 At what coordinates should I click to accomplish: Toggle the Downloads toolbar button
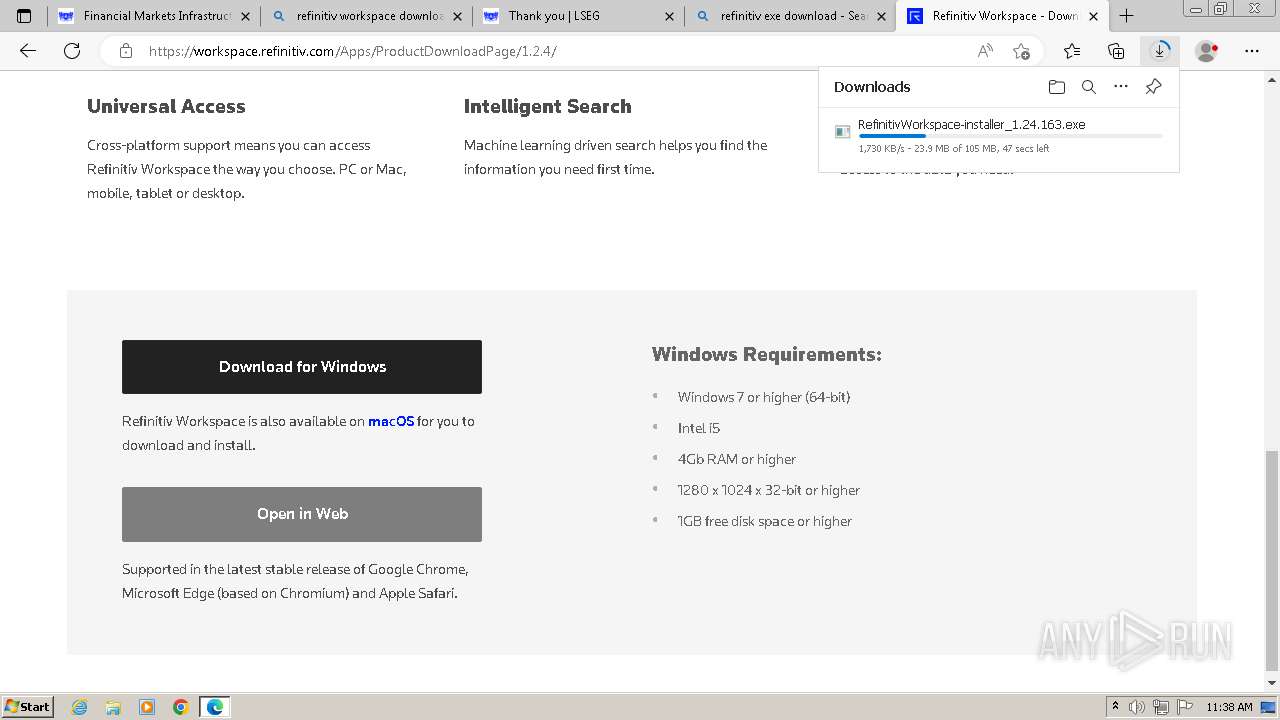click(1160, 51)
